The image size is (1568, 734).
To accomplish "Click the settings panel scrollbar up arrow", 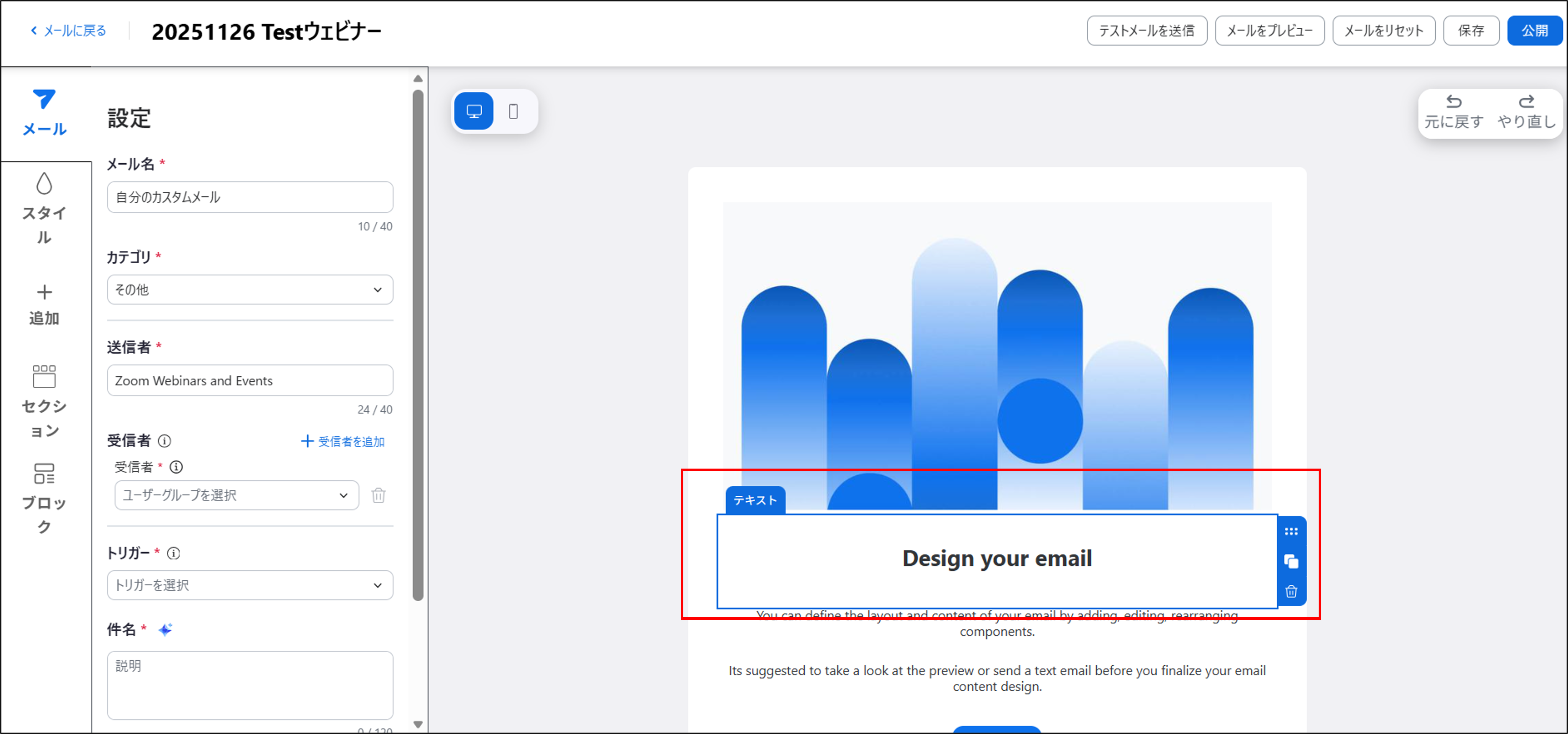I will click(418, 79).
